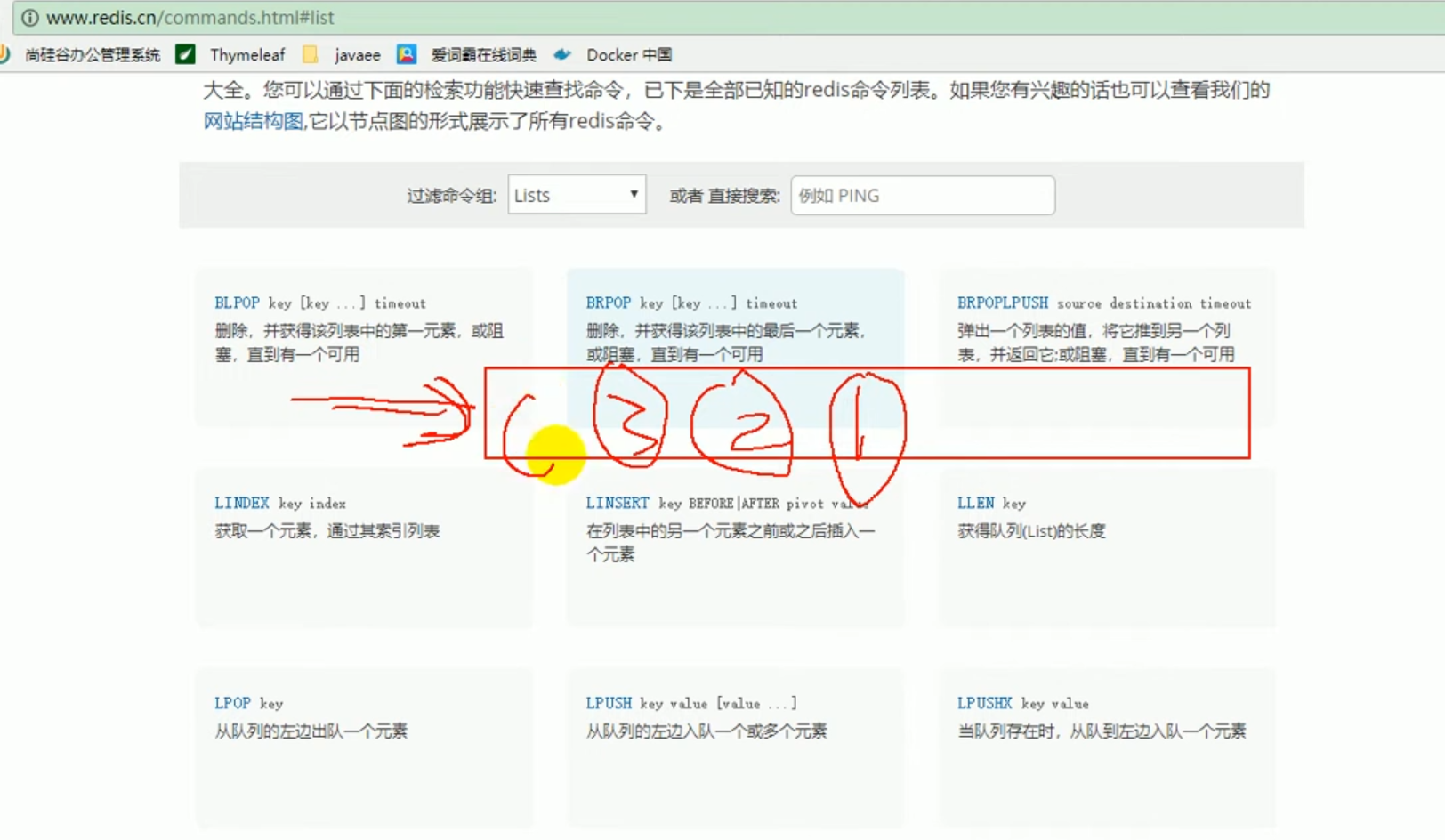Open the LINDEX command page
This screenshot has height=840, width=1445.
tap(242, 503)
